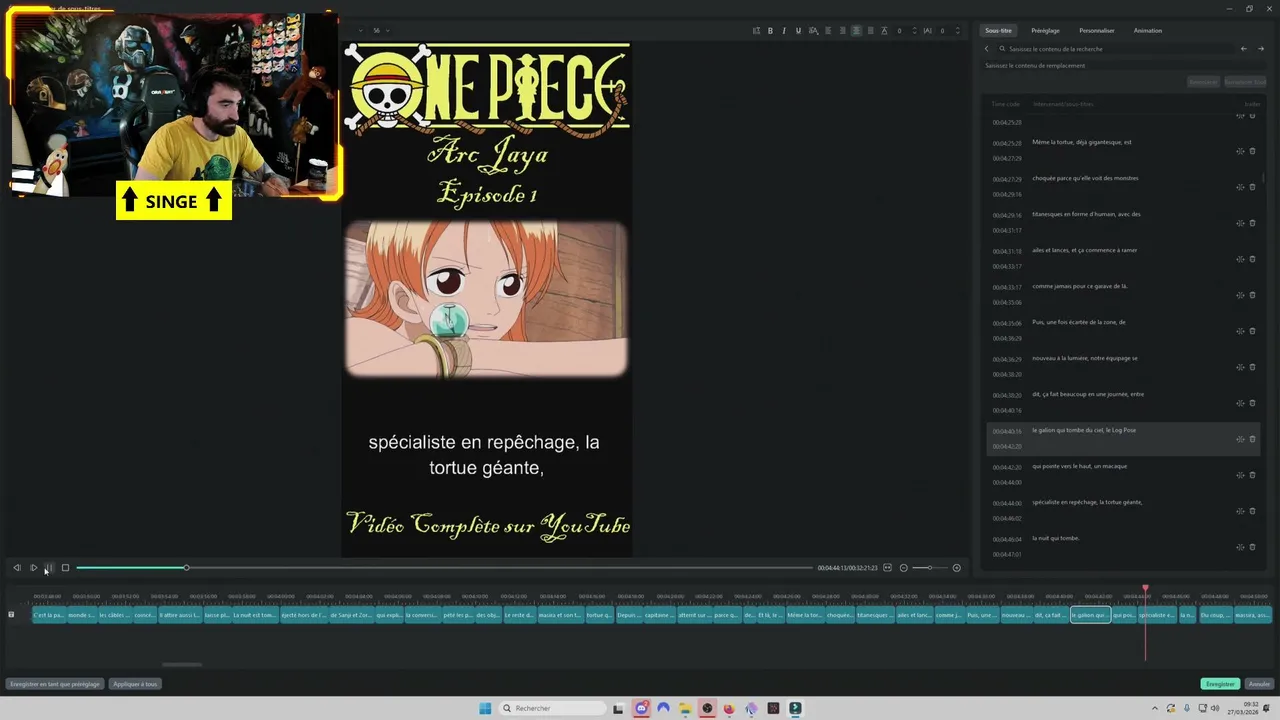The width and height of the screenshot is (1280, 720).
Task: Switch to the Sous-titre tab
Action: point(998,31)
